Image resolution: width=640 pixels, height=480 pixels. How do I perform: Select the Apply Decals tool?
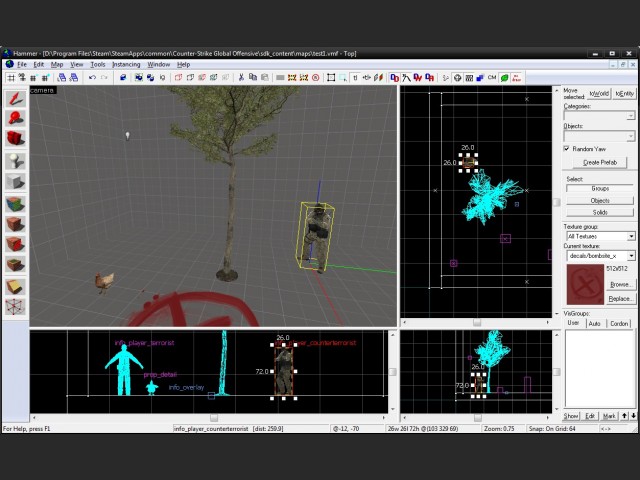tap(15, 244)
